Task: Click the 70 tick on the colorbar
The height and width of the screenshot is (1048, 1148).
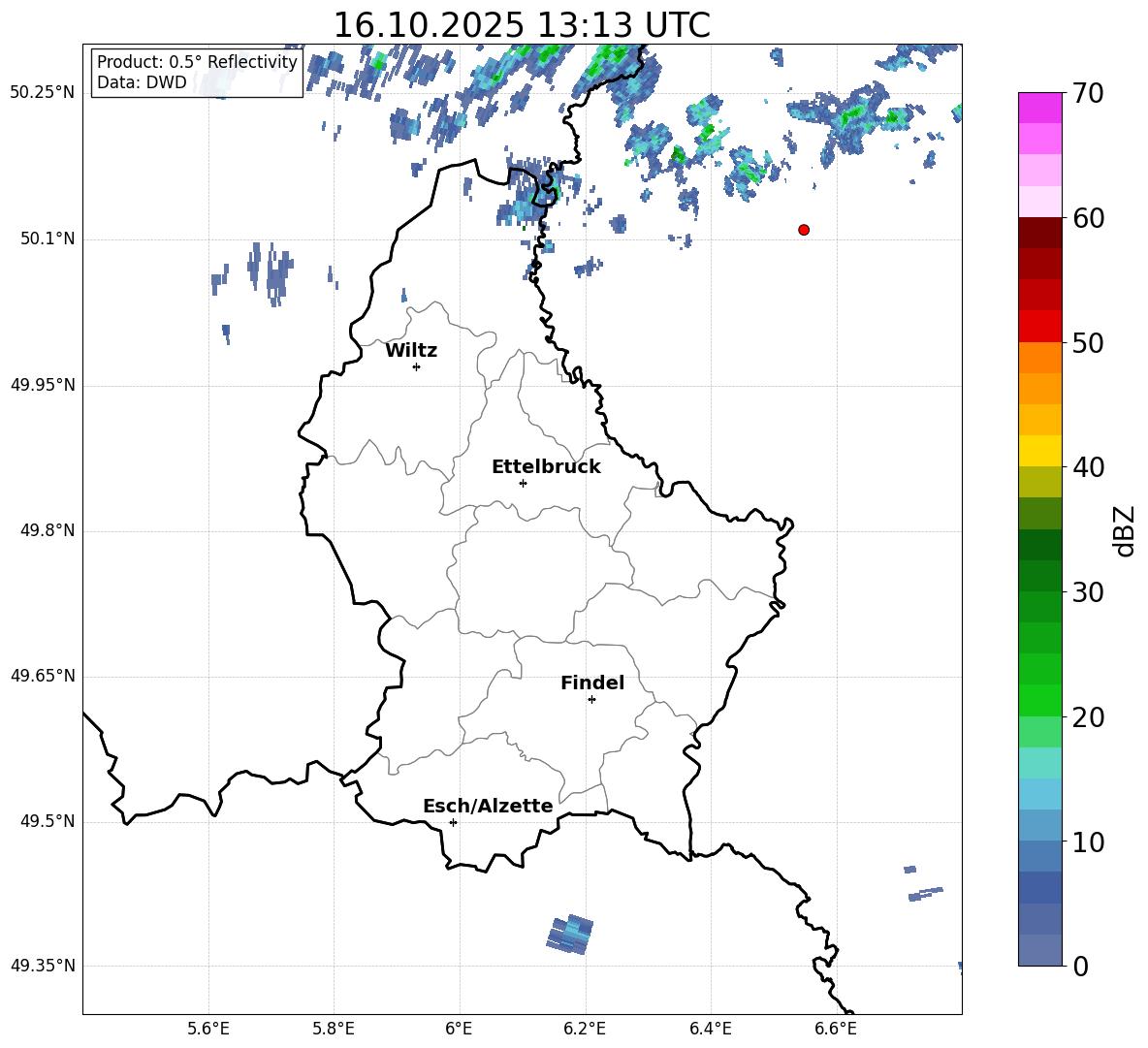Action: [x=1088, y=93]
